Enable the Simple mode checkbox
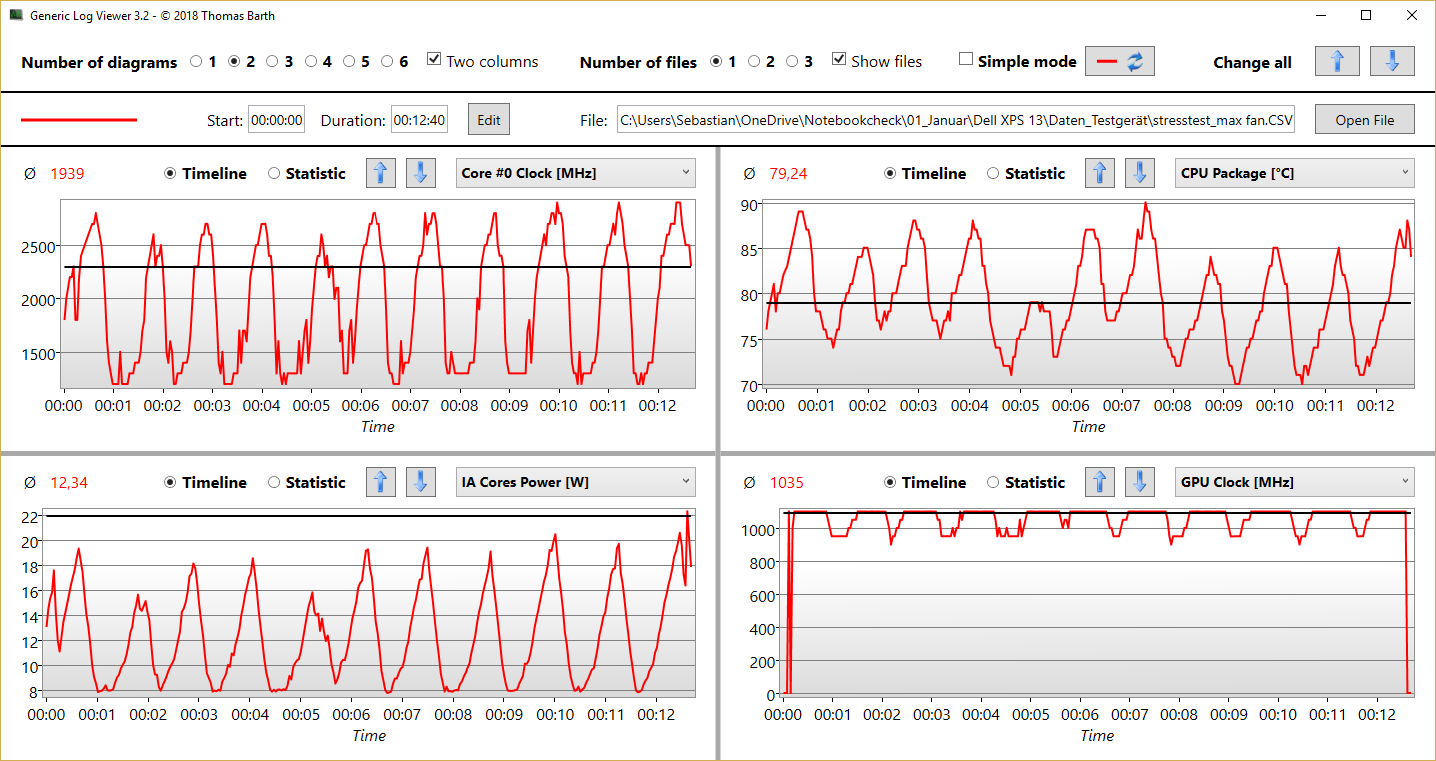The width and height of the screenshot is (1436, 761). [x=966, y=60]
